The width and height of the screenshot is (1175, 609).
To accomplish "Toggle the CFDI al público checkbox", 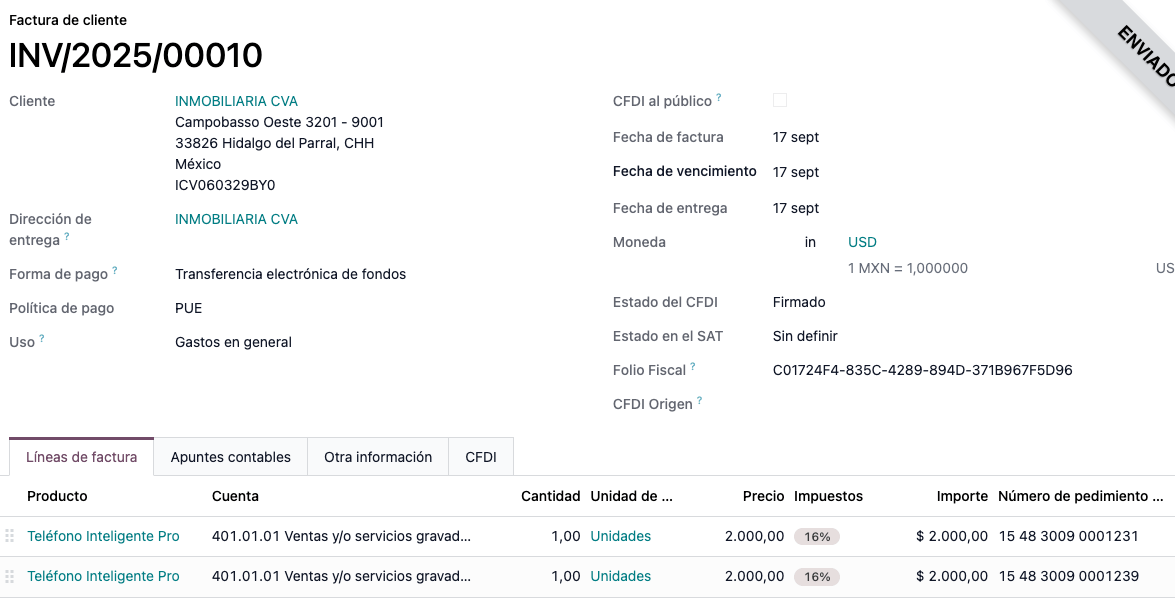I will (x=780, y=100).
